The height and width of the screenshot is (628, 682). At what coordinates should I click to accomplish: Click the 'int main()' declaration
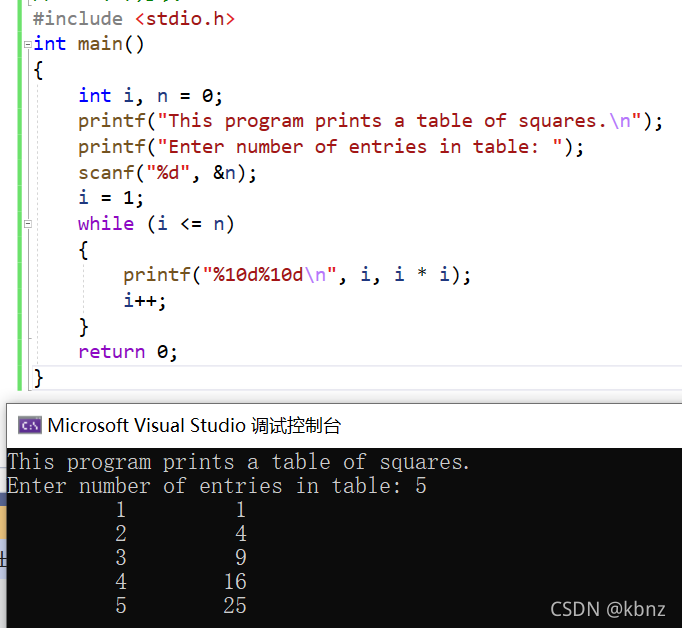88,44
